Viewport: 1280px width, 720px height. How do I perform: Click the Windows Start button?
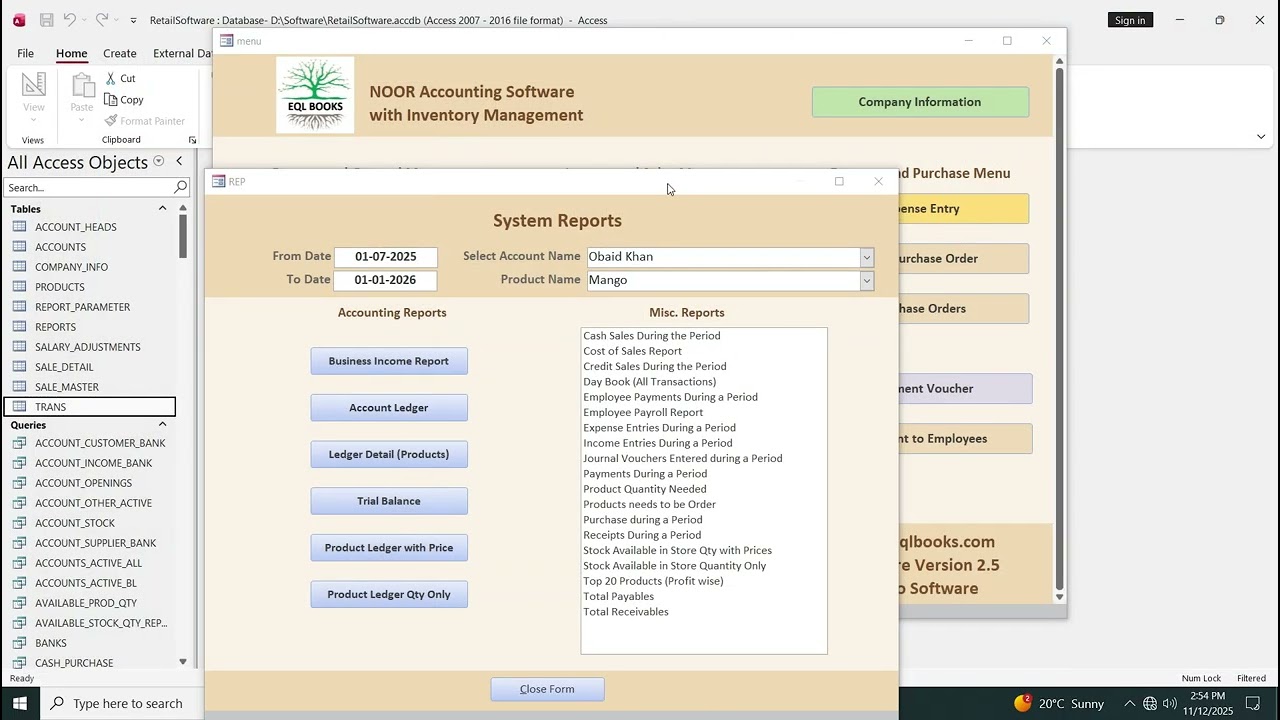click(20, 703)
